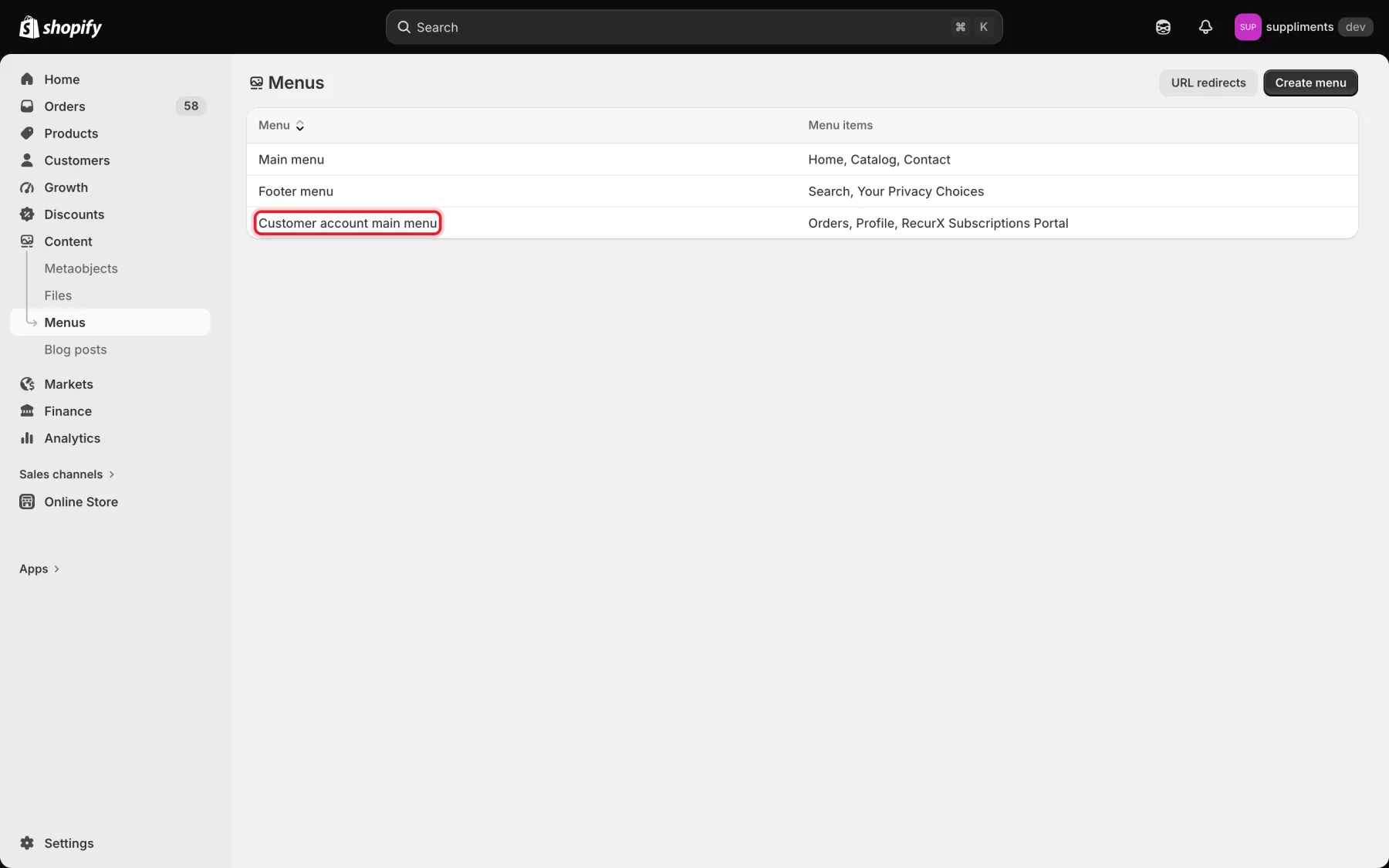Select the Menus sidebar item
The width and height of the screenshot is (1389, 868).
[110, 323]
